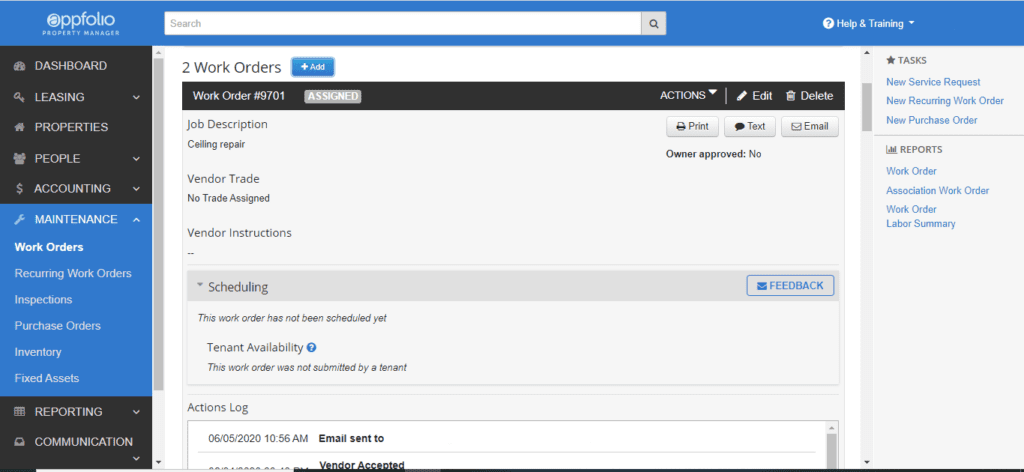Expand the Leasing menu chevron
This screenshot has width=1024, height=472.
(136, 97)
